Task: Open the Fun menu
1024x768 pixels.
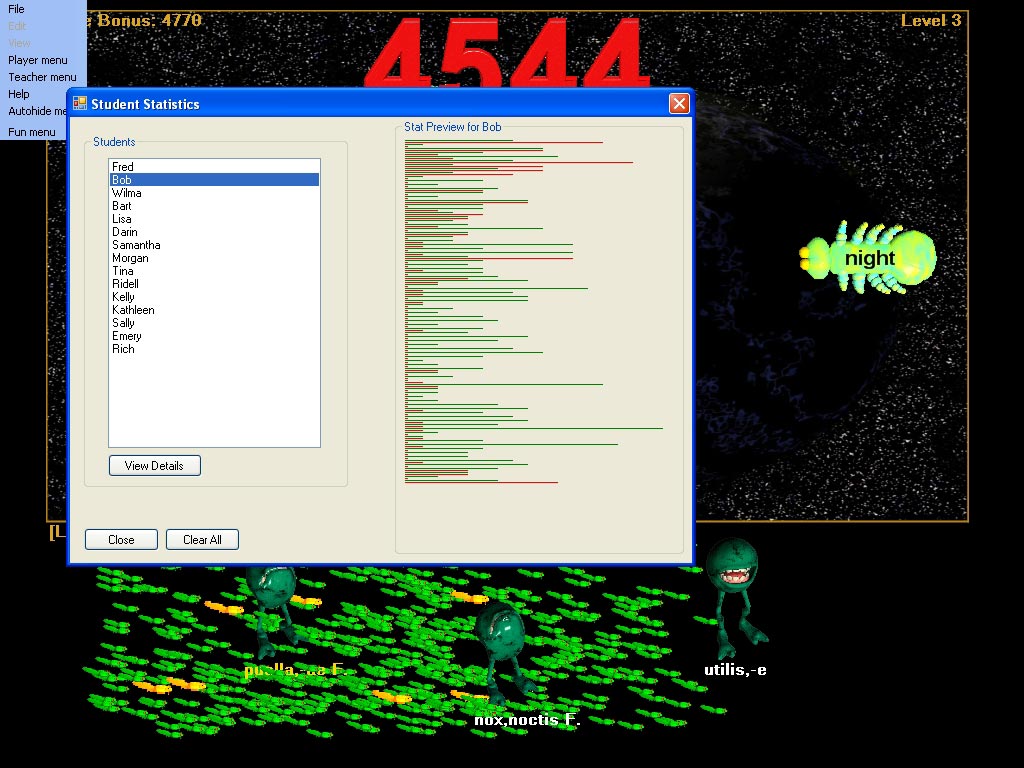Action: [x=32, y=132]
